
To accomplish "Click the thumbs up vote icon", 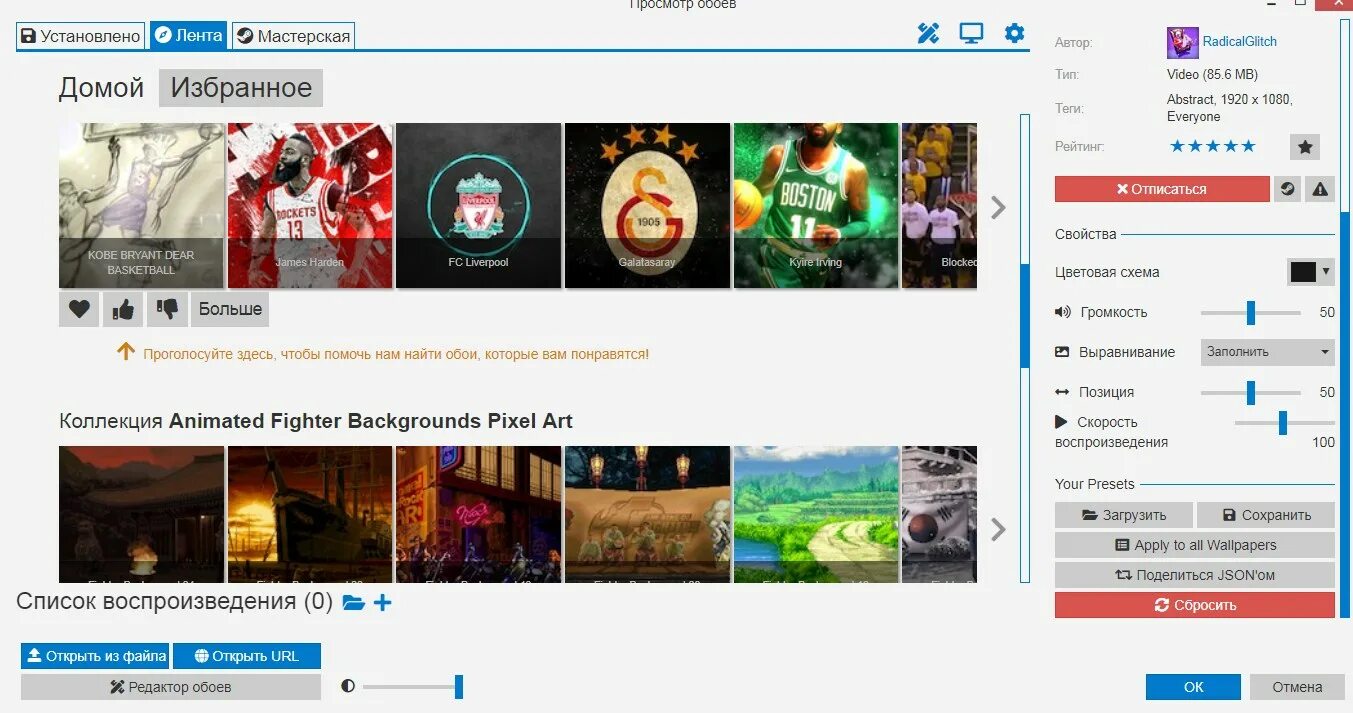I will pyautogui.click(x=123, y=309).
